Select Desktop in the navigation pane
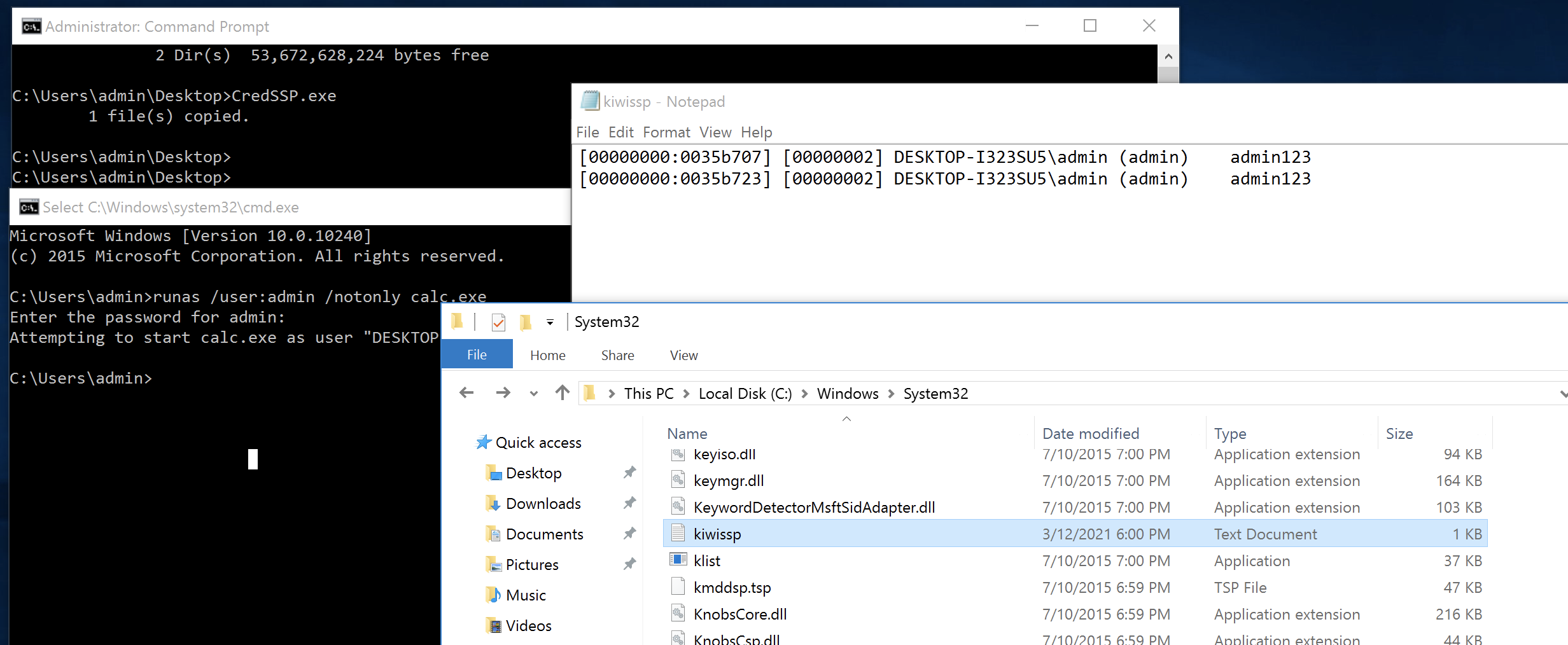The width and height of the screenshot is (1568, 645). tap(533, 473)
